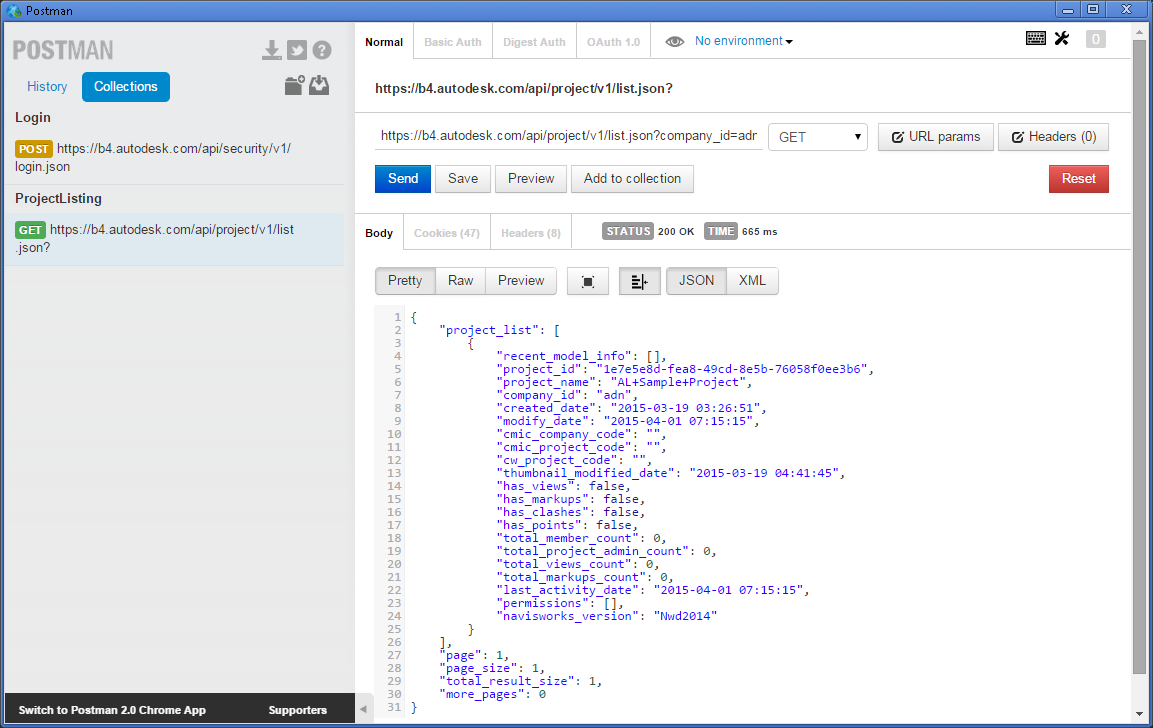Screen dimensions: 1153x728
Task: Open the response Headers (8) tab
Action: (531, 233)
